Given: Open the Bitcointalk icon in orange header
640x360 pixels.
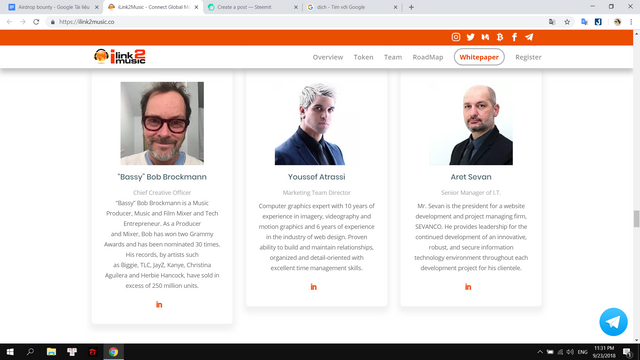Looking at the screenshot, I should (500, 37).
